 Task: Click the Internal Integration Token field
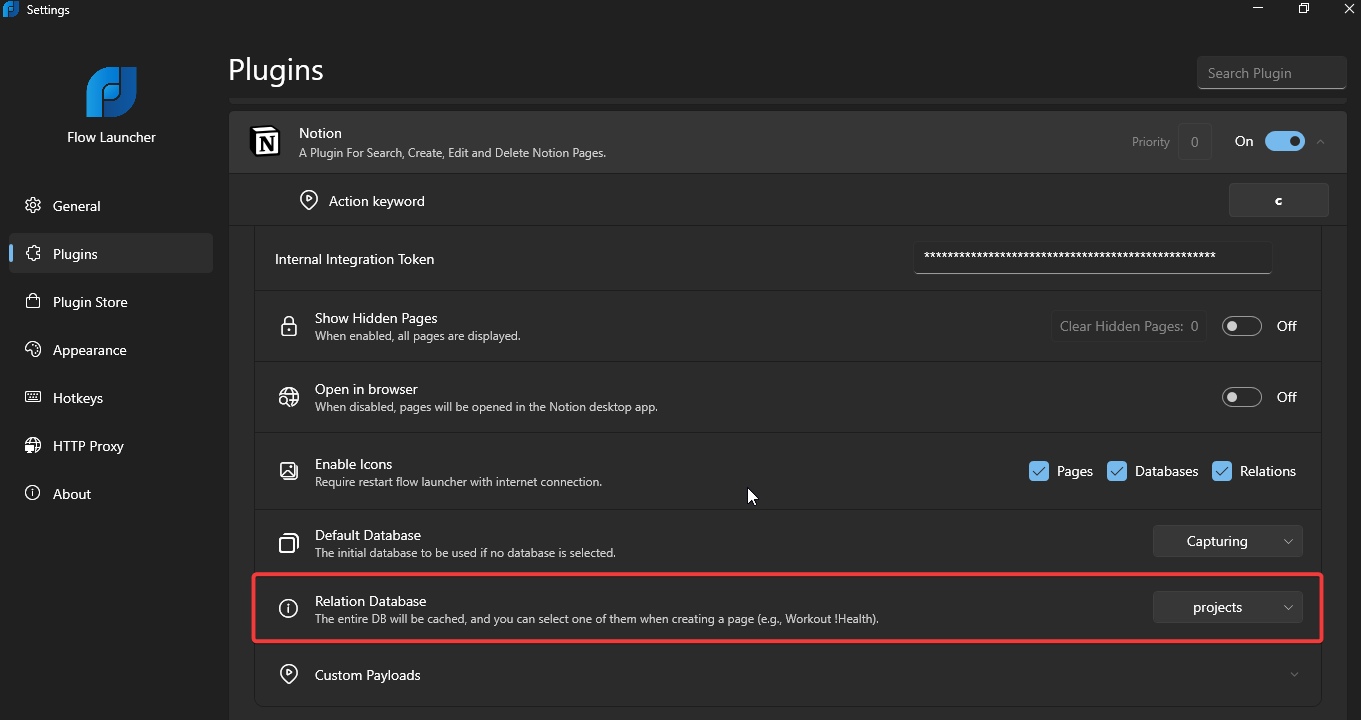[x=1092, y=257]
